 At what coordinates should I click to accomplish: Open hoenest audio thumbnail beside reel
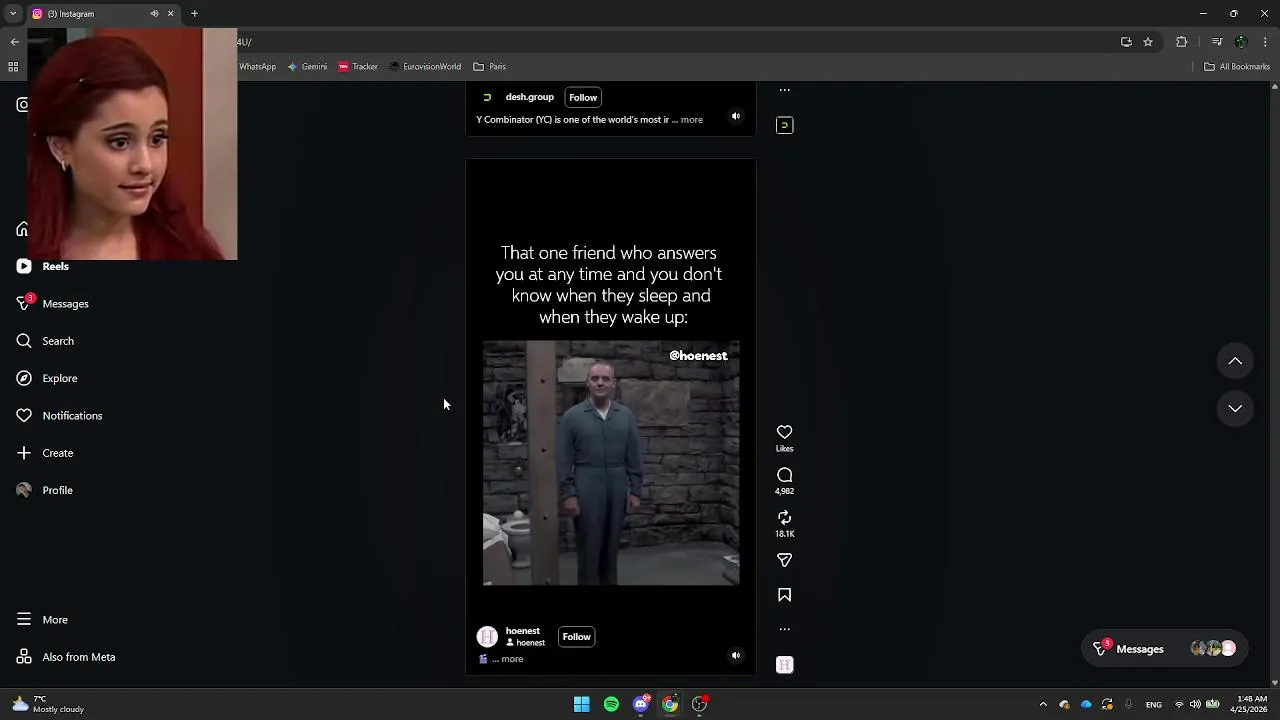tap(784, 665)
